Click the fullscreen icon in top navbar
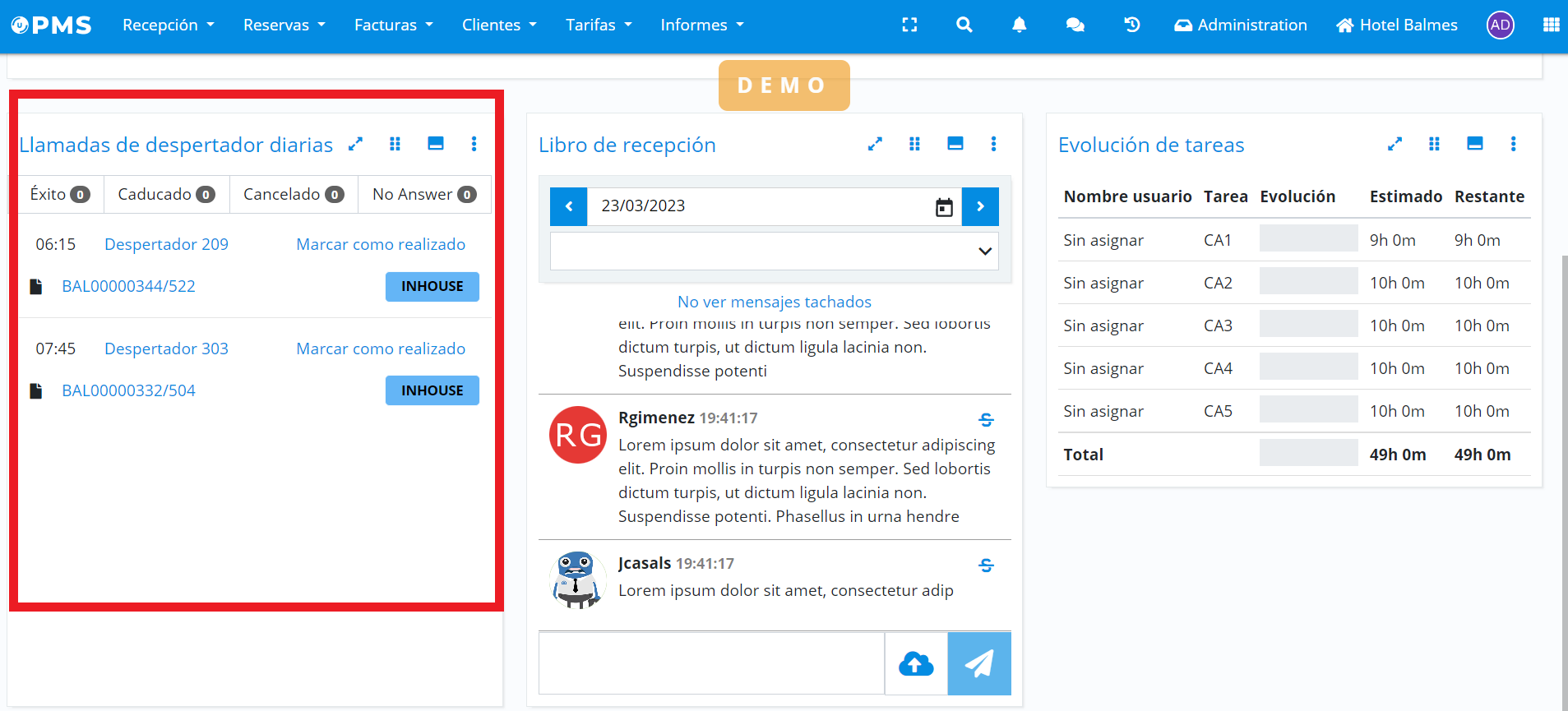The width and height of the screenshot is (1568, 711). coord(909,25)
